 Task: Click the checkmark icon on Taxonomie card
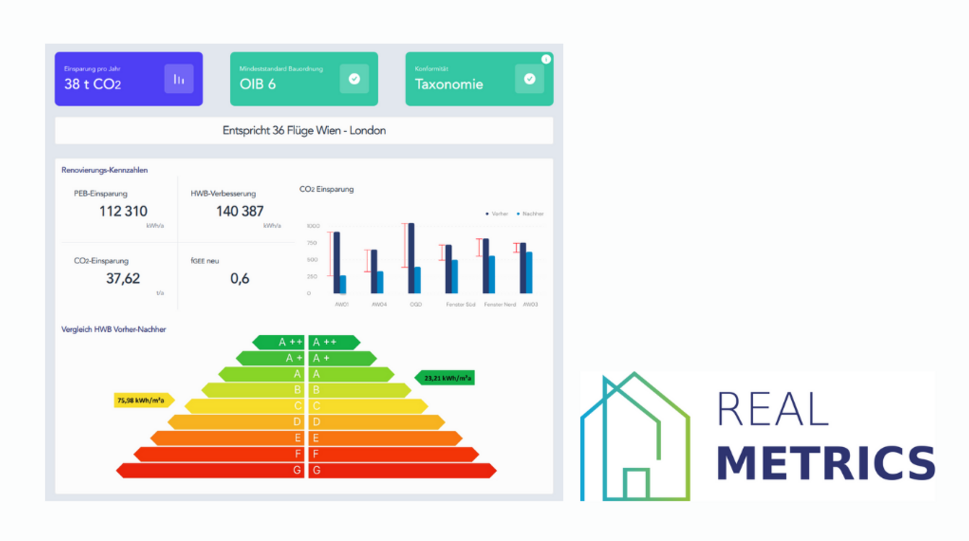click(x=530, y=79)
